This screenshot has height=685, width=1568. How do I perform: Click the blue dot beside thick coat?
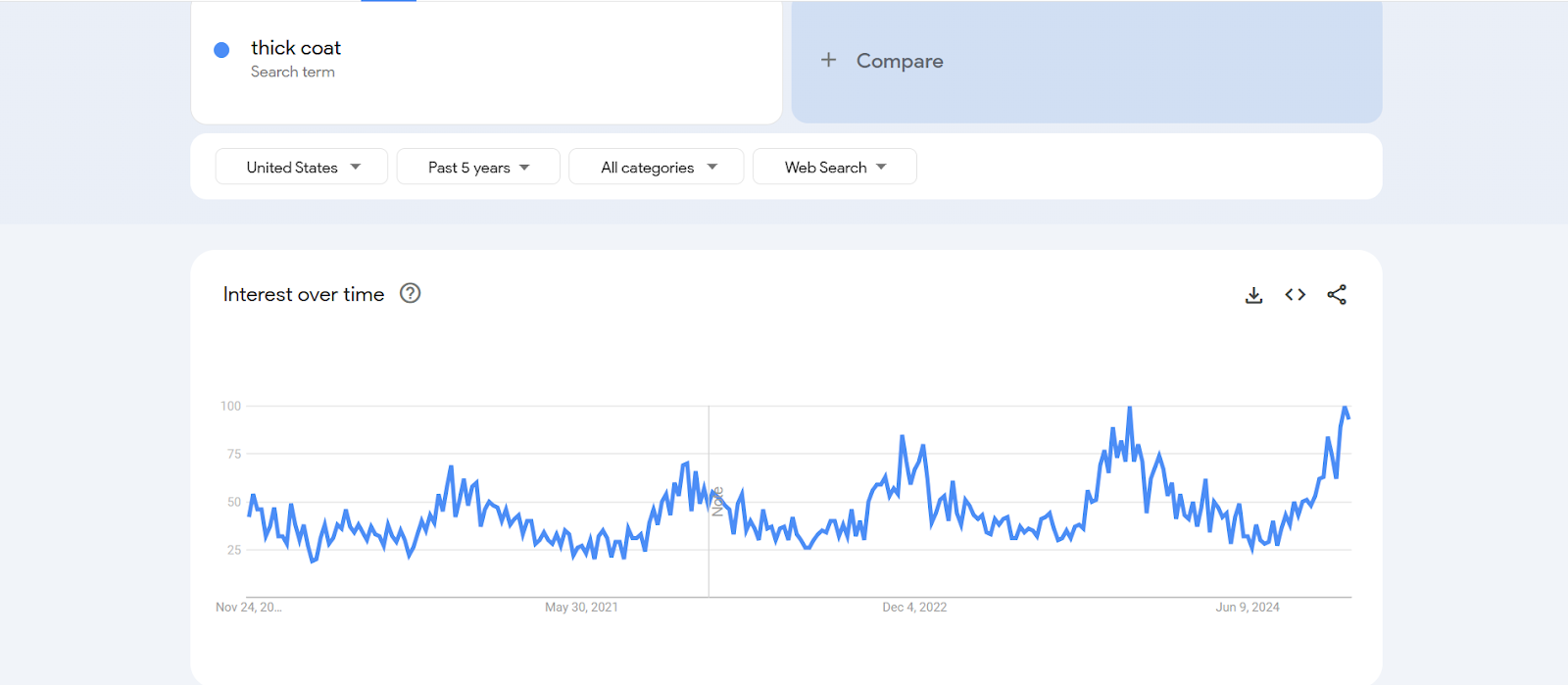[x=221, y=50]
